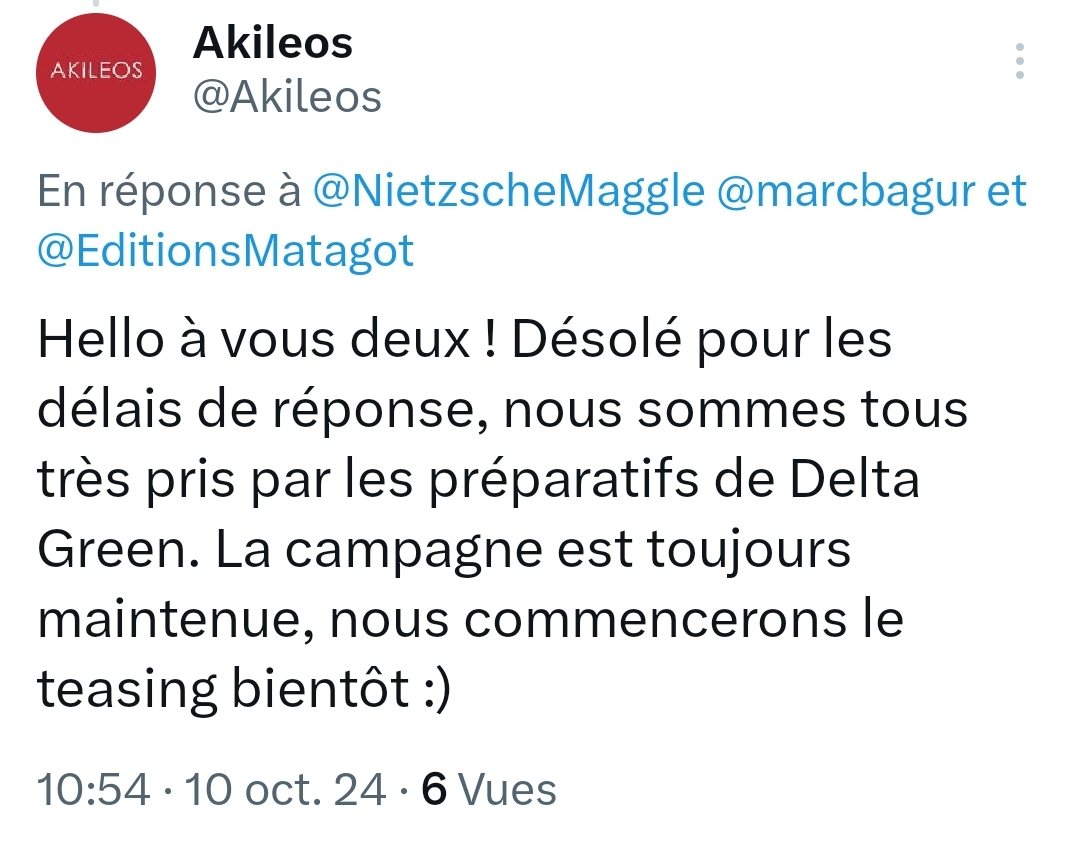The image size is (1080, 841).
Task: Click the bold 6 view count number
Action: click(x=434, y=790)
